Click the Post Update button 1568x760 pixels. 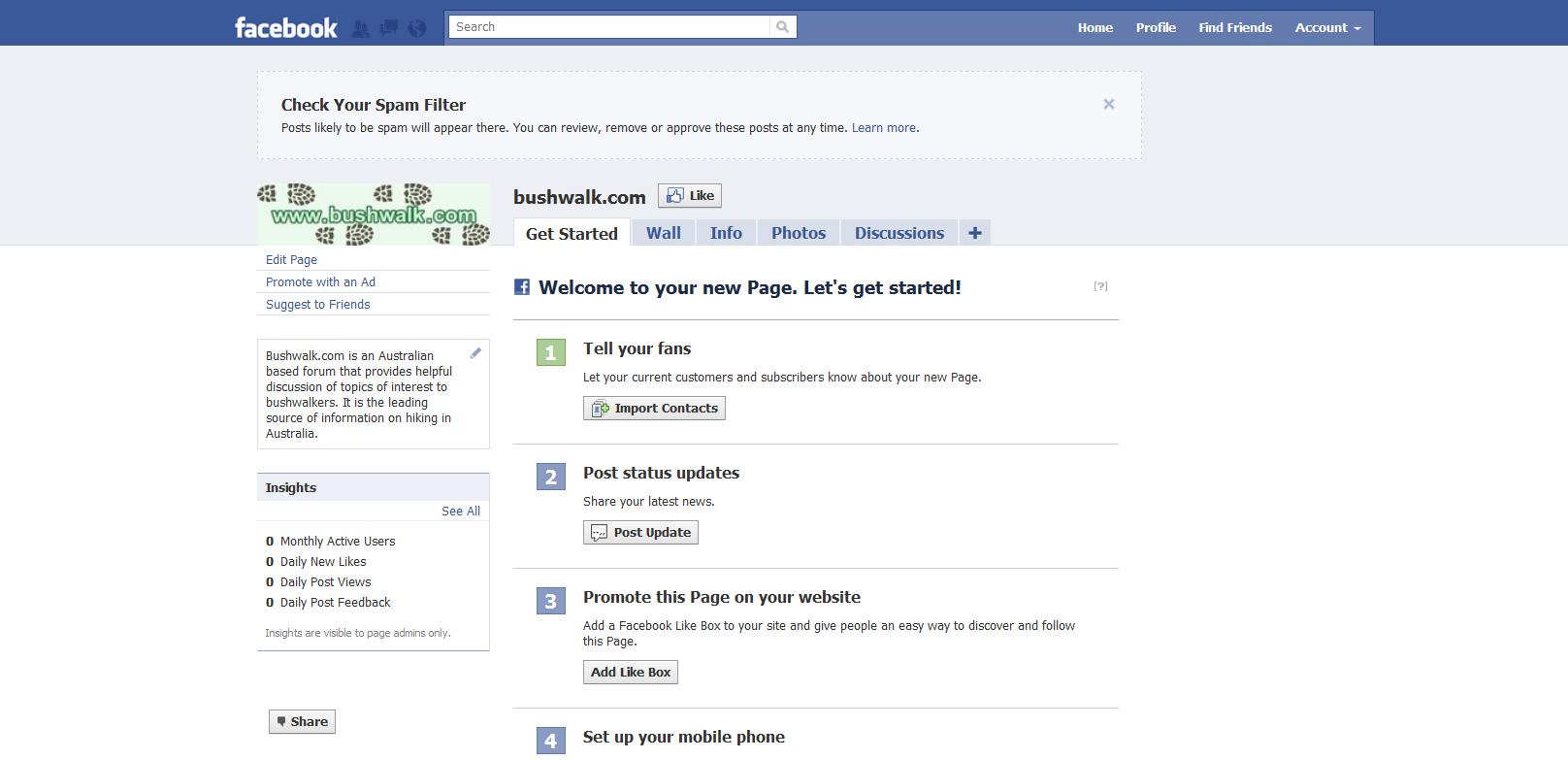640,532
